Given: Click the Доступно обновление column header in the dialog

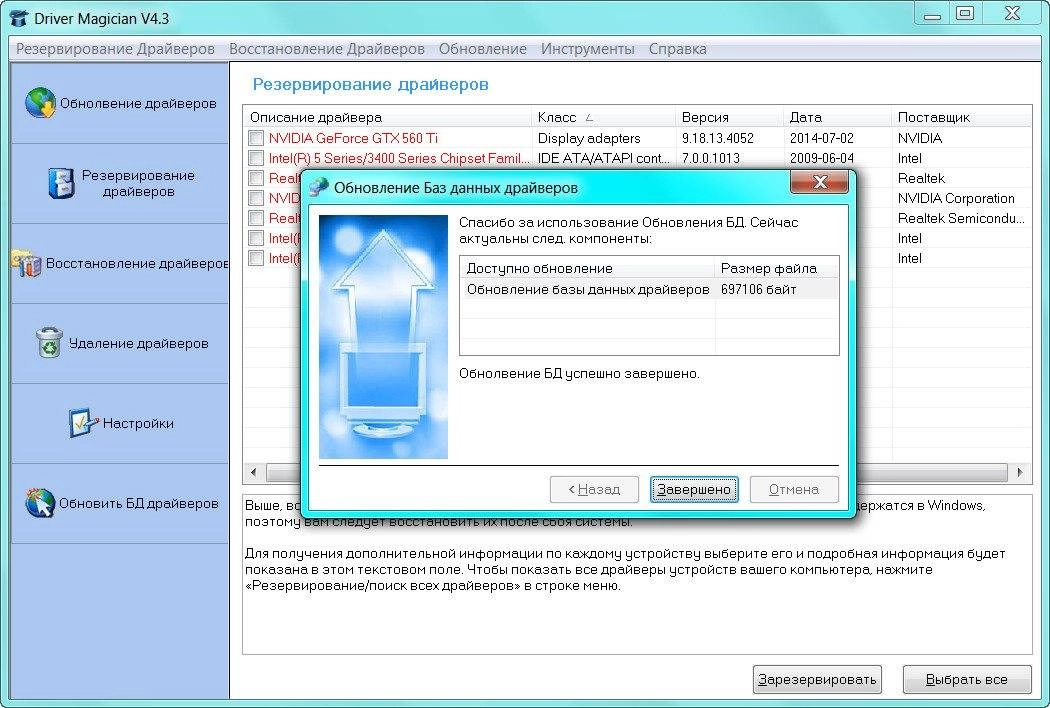Looking at the screenshot, I should tap(587, 269).
